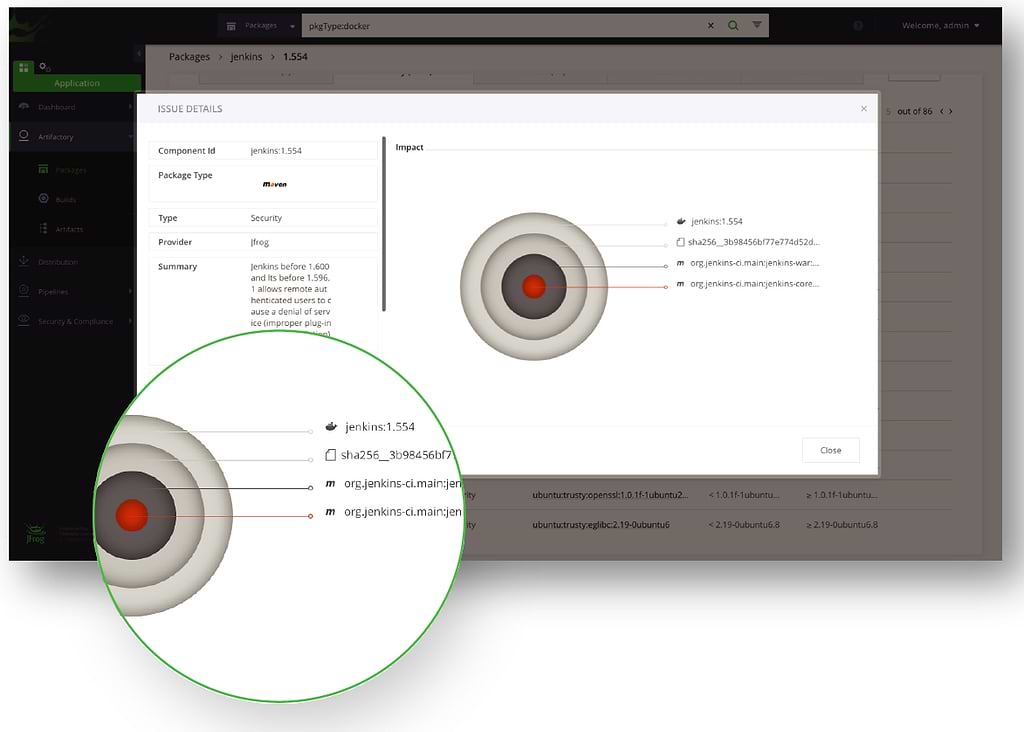Click the red center of impact graph
Image resolution: width=1024 pixels, height=732 pixels.
tap(534, 286)
